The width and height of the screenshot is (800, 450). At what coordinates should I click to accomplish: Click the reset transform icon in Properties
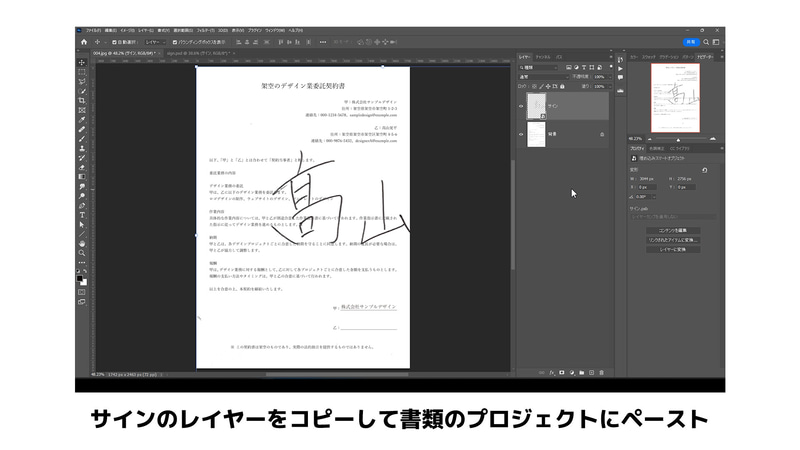pos(705,170)
